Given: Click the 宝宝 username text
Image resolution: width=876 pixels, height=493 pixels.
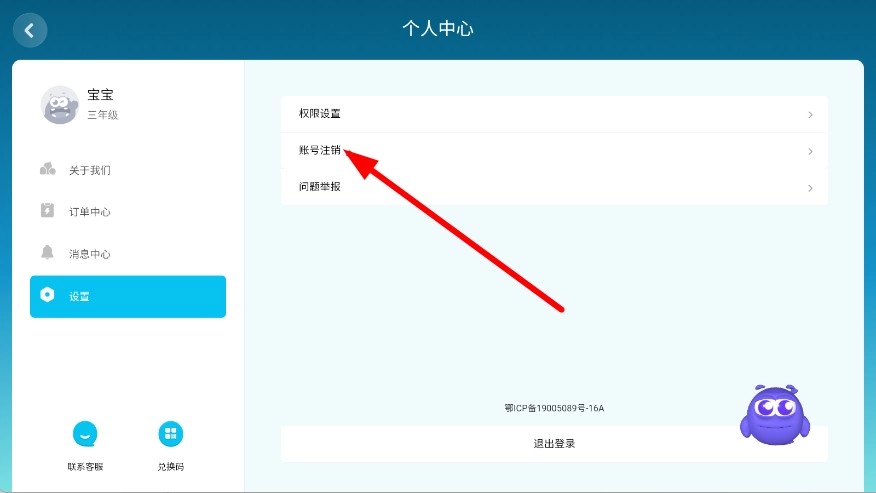Looking at the screenshot, I should [101, 95].
